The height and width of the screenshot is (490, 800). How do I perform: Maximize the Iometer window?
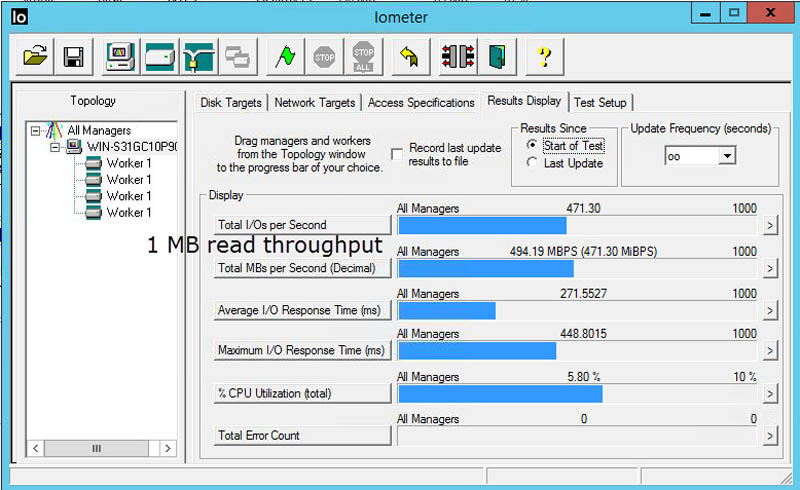(734, 13)
